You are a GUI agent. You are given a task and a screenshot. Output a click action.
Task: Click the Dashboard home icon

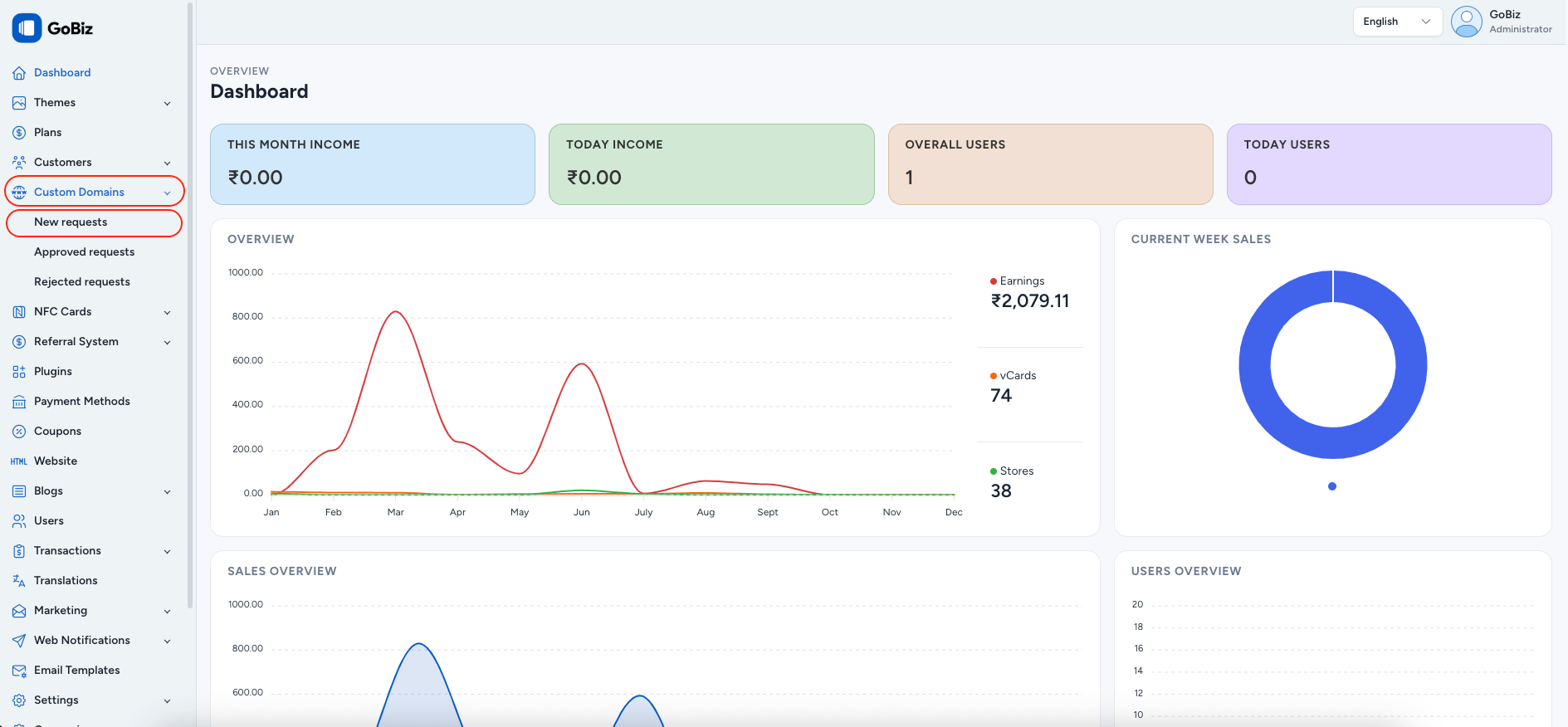coord(19,73)
